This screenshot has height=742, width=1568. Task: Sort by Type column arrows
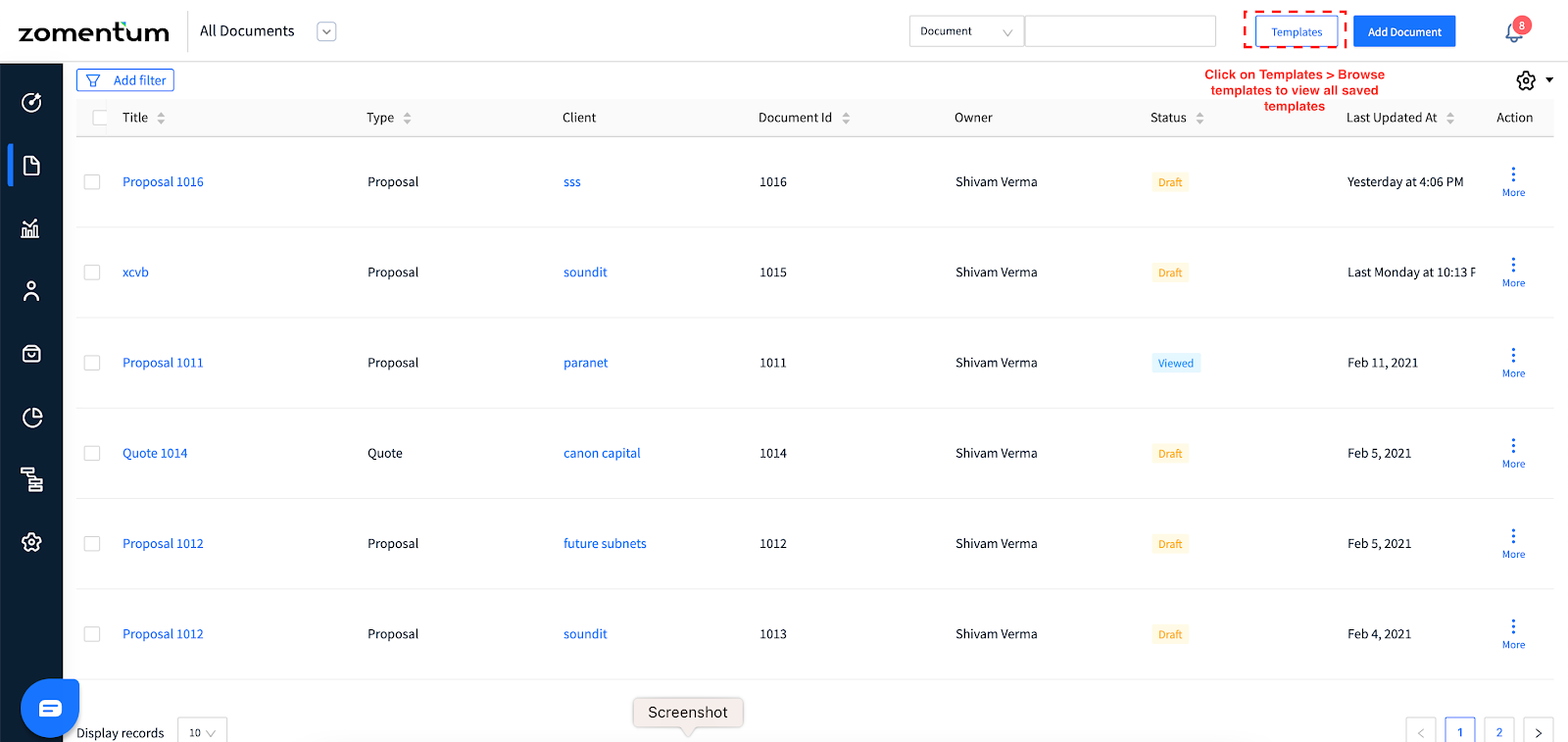407,118
